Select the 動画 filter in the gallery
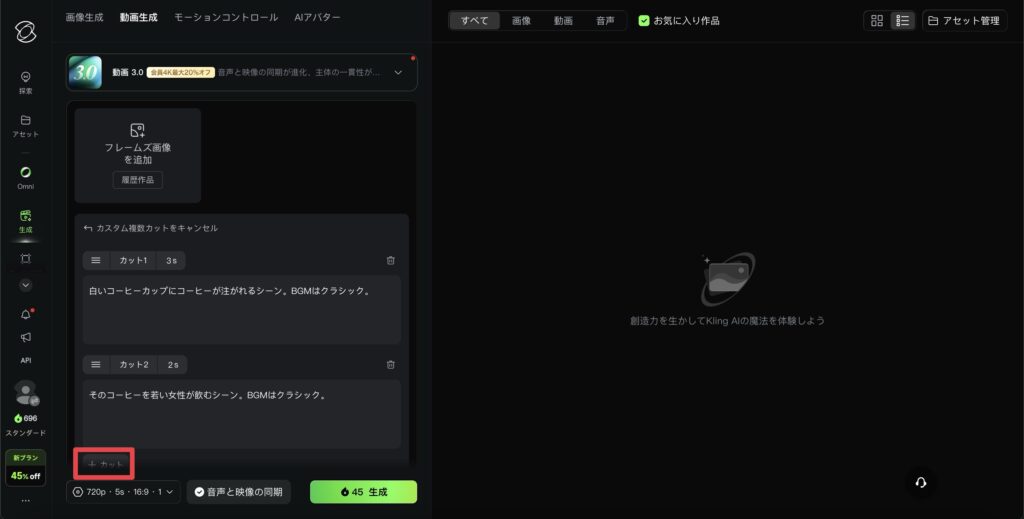This screenshot has height=519, width=1024. 563,20
